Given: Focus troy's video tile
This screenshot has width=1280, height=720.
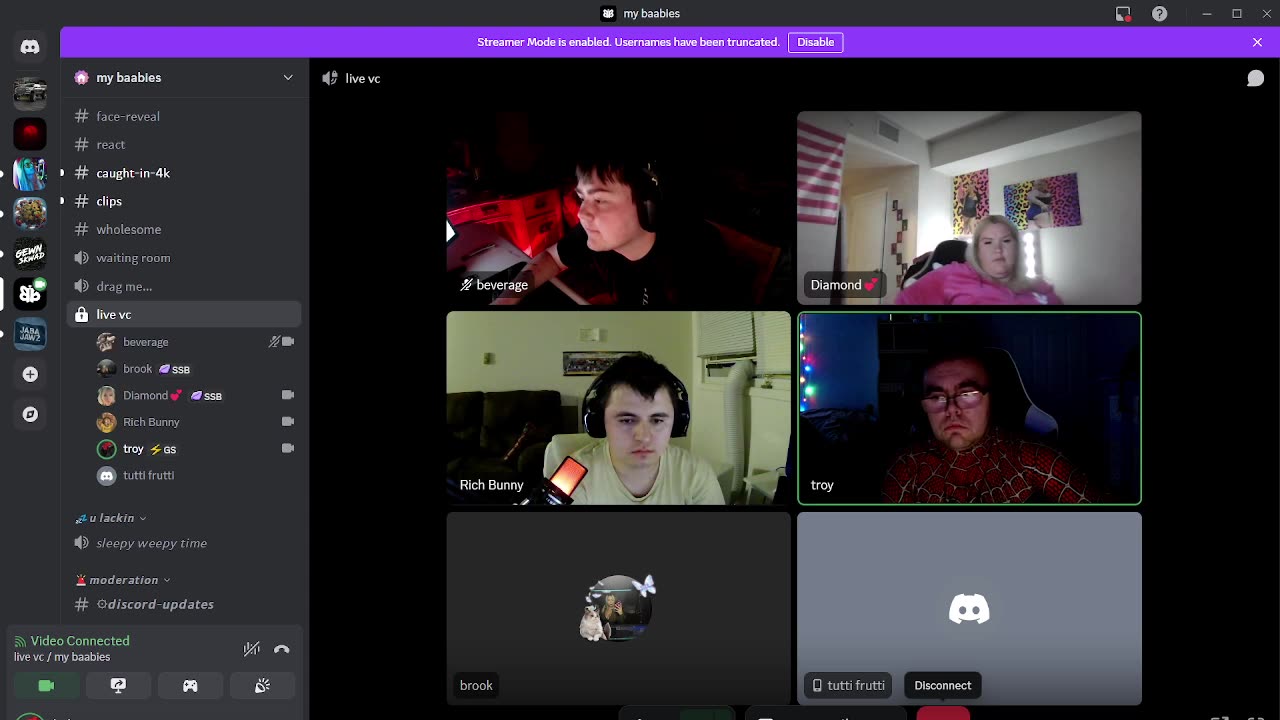Looking at the screenshot, I should [969, 408].
